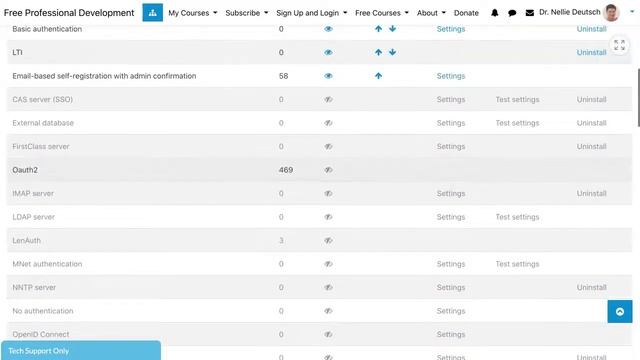Enable LDAP server eye icon

pyautogui.click(x=328, y=217)
